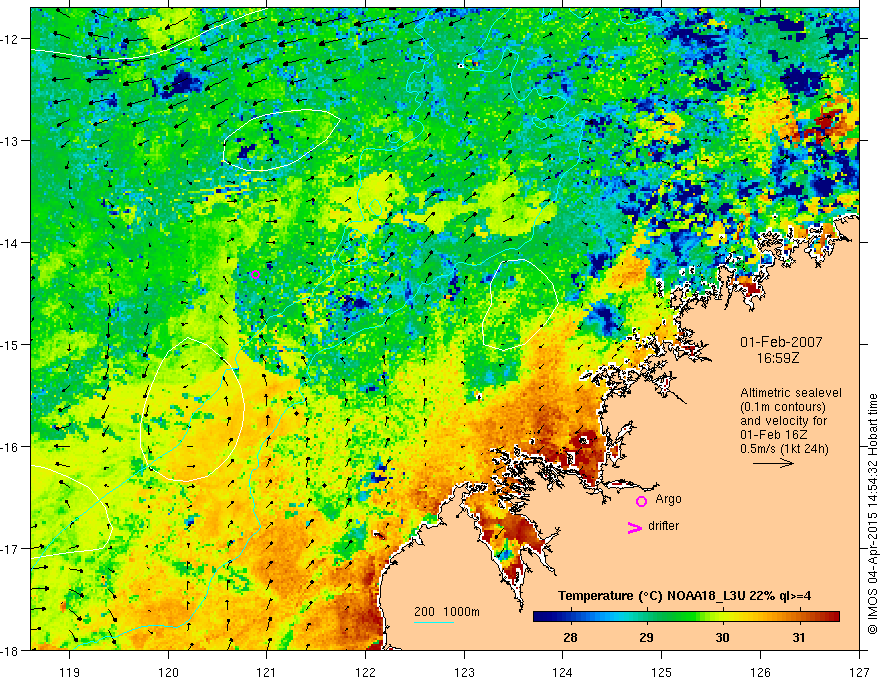Viewport: 880px width, 680px height.
Task: Click the dark blue end of the color bar
Action: (x=540, y=617)
